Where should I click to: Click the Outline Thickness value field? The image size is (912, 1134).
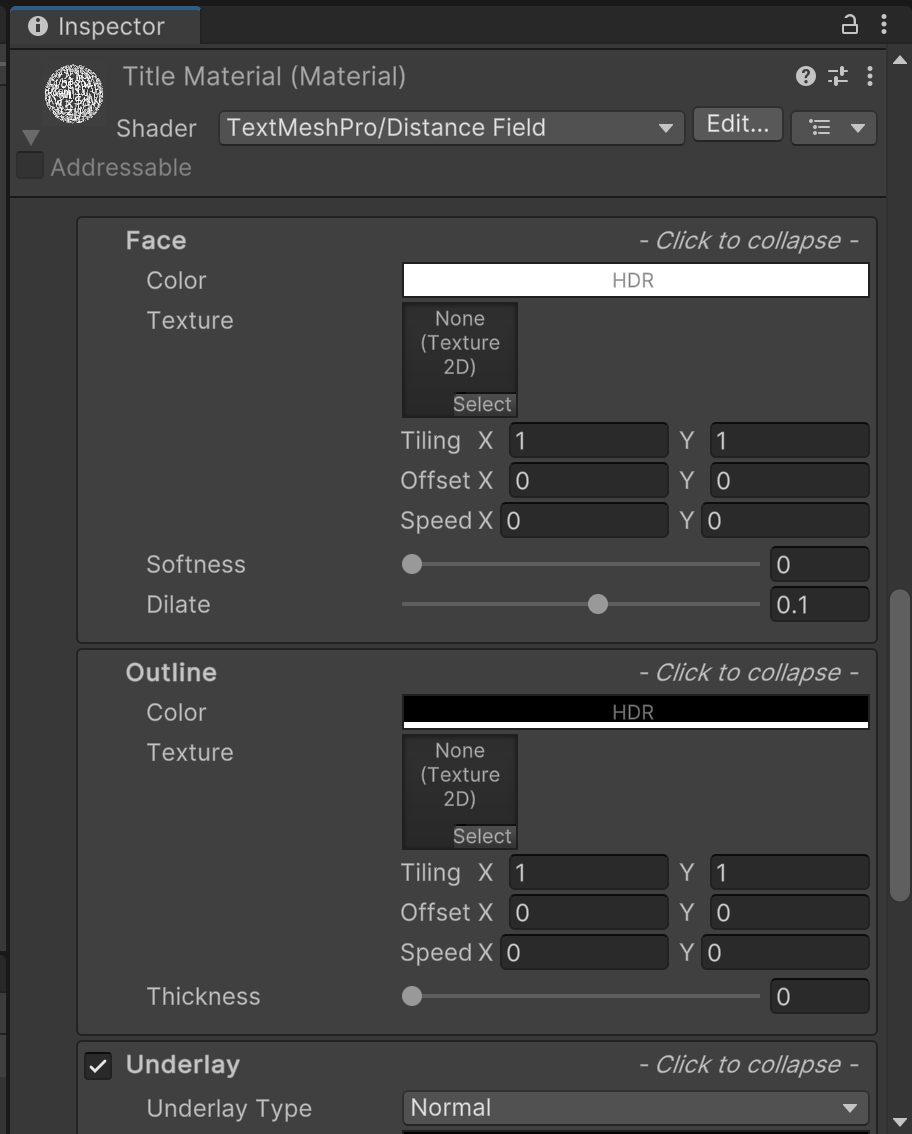click(818, 997)
